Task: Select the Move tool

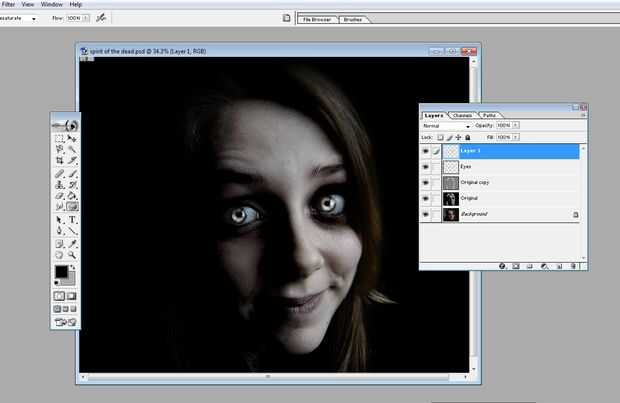Action: tap(73, 137)
